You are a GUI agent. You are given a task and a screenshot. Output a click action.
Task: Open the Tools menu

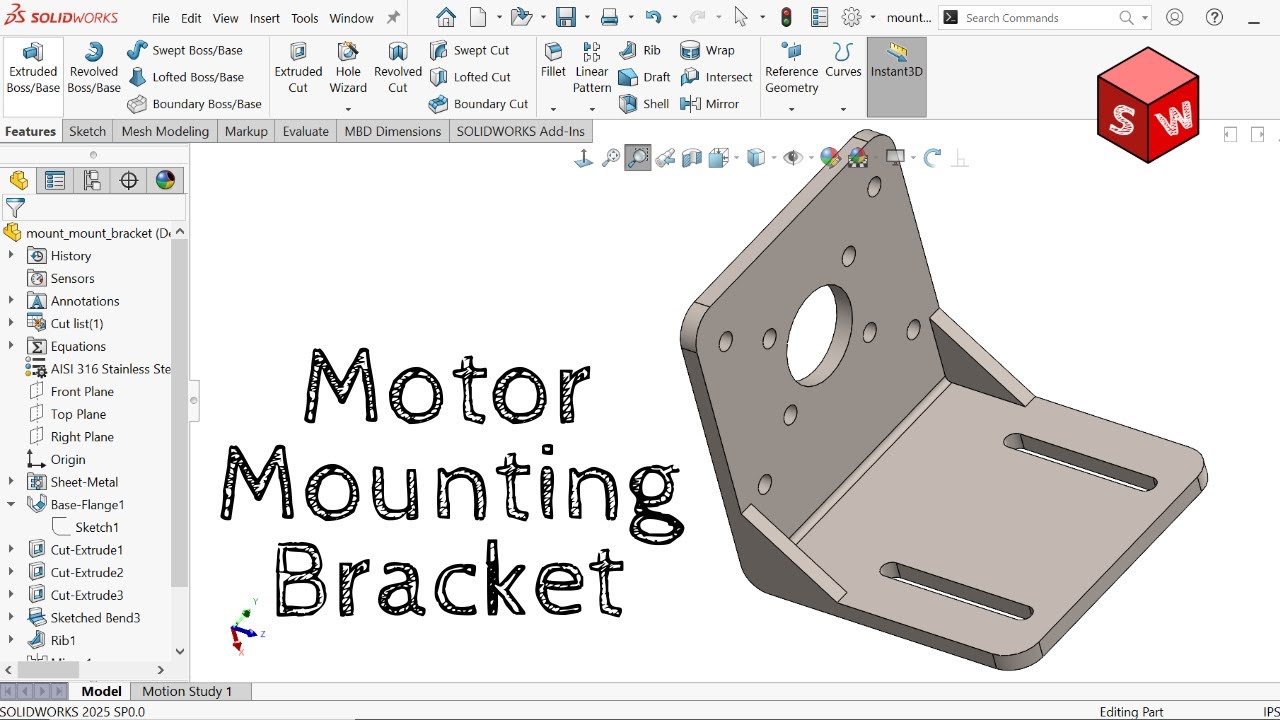pos(305,18)
